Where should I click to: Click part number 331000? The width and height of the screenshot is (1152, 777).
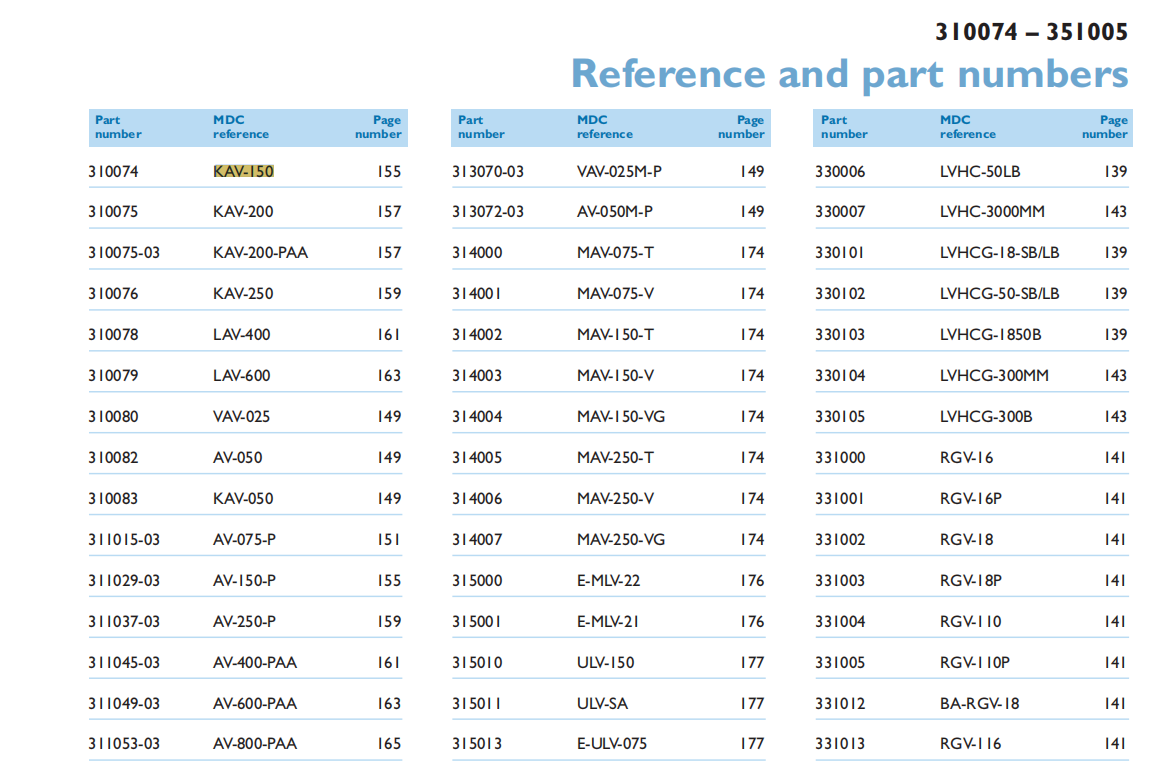pos(840,458)
